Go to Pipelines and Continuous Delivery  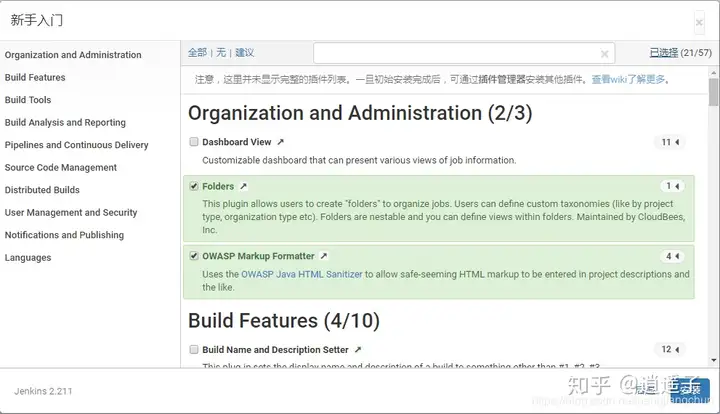pos(77,145)
